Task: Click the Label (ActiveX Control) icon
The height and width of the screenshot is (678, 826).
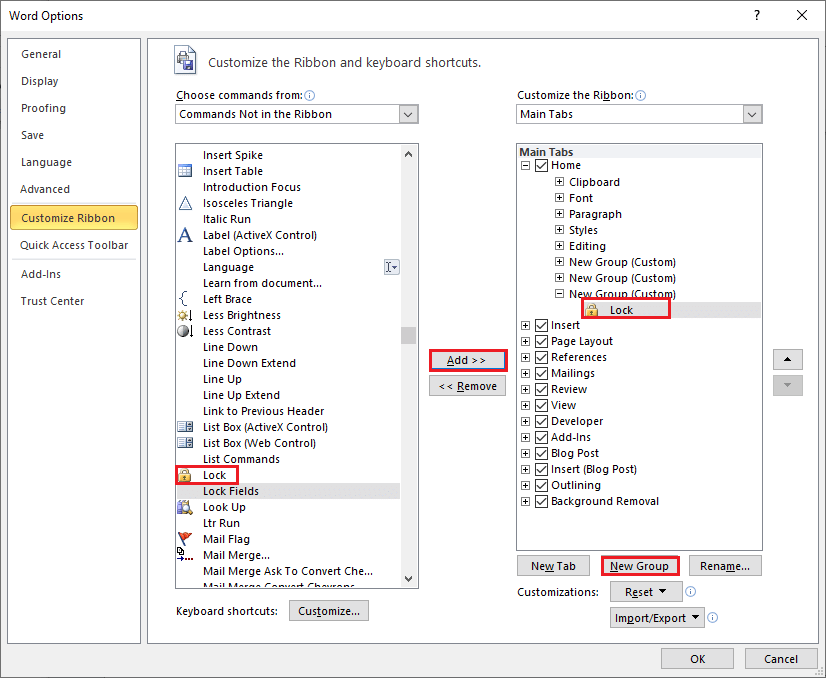Action: pos(184,235)
